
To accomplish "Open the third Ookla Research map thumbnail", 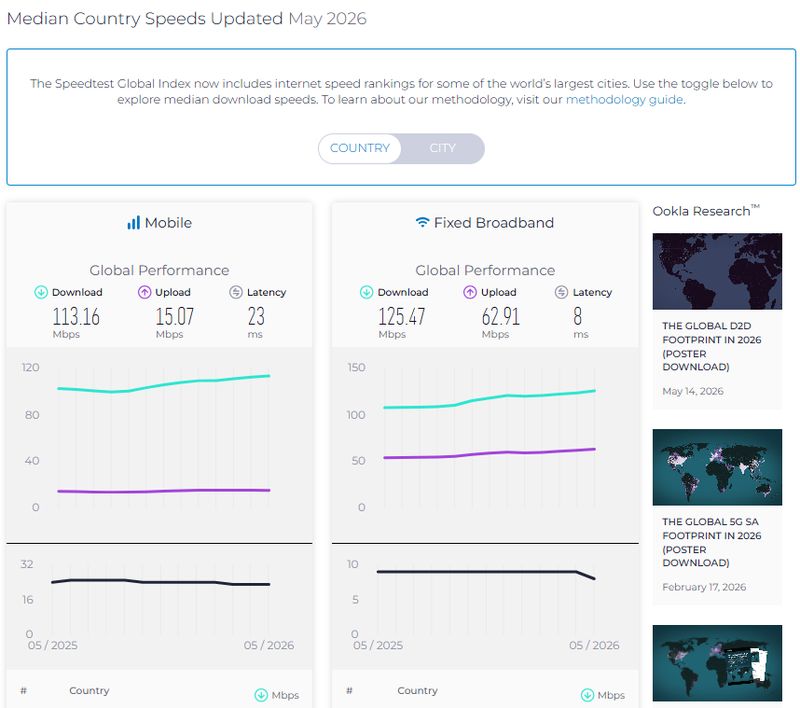I will (717, 663).
